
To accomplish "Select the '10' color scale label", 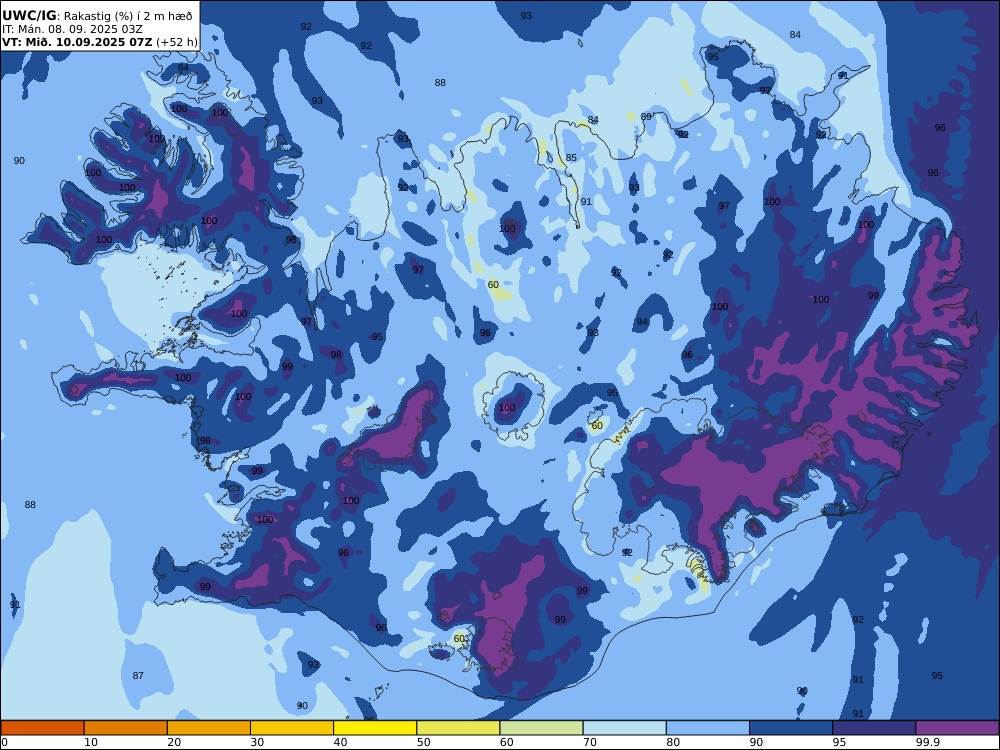I will (91, 742).
